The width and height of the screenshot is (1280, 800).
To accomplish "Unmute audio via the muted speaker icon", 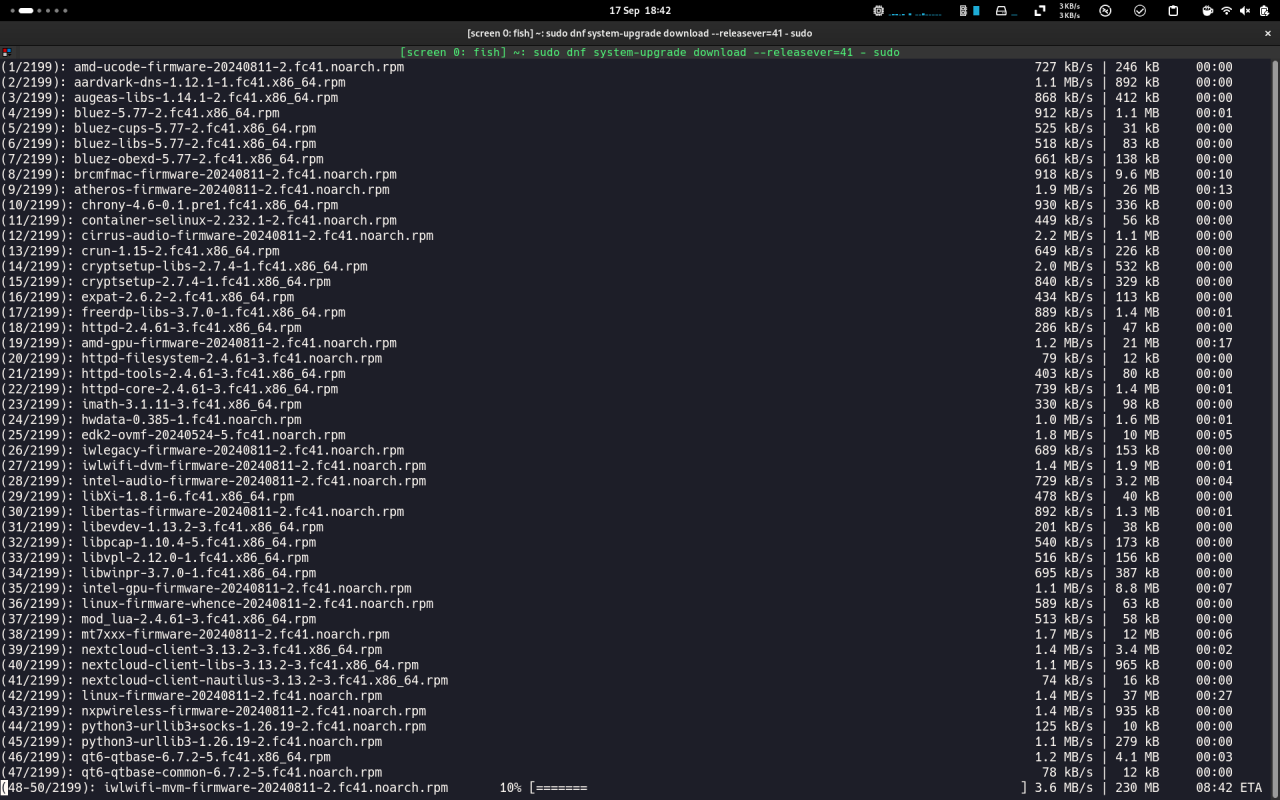I will pyautogui.click(x=1243, y=11).
